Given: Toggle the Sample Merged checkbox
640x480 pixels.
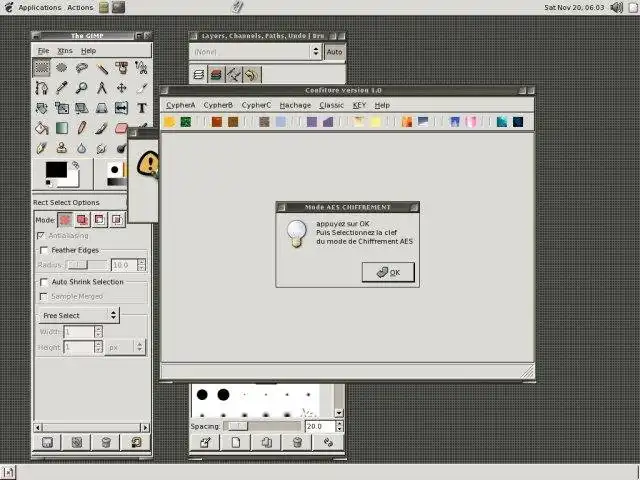Looking at the screenshot, I should pos(44,296).
